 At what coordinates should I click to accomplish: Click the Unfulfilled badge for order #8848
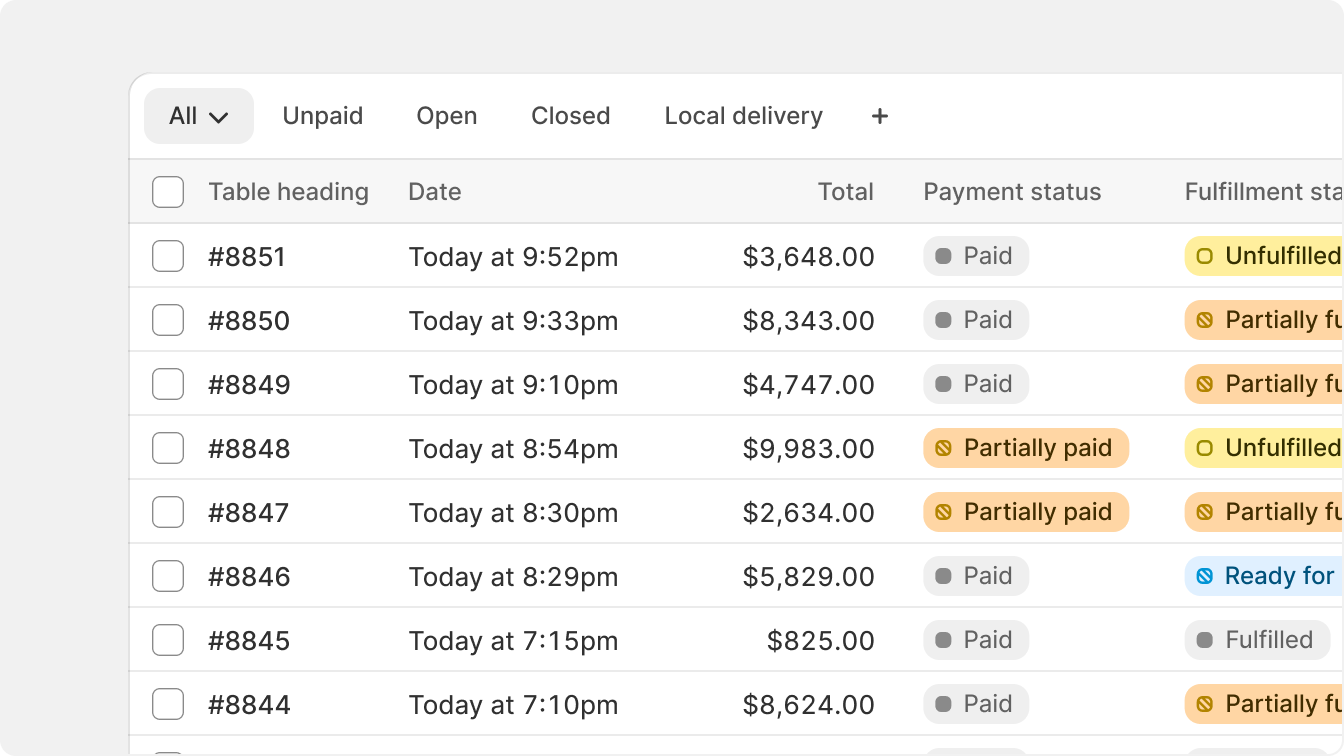pyautogui.click(x=1264, y=448)
